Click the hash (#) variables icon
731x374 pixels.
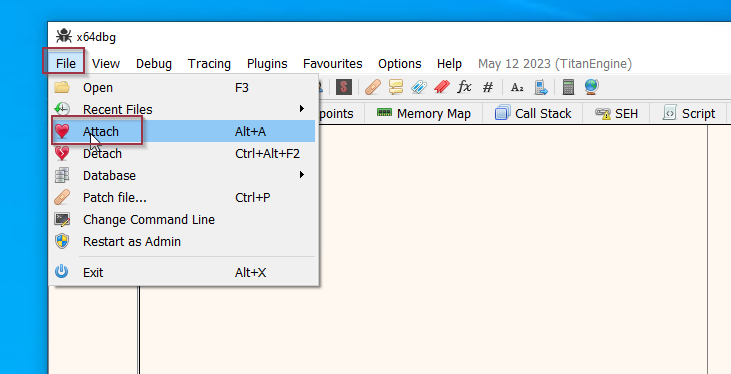click(x=488, y=87)
